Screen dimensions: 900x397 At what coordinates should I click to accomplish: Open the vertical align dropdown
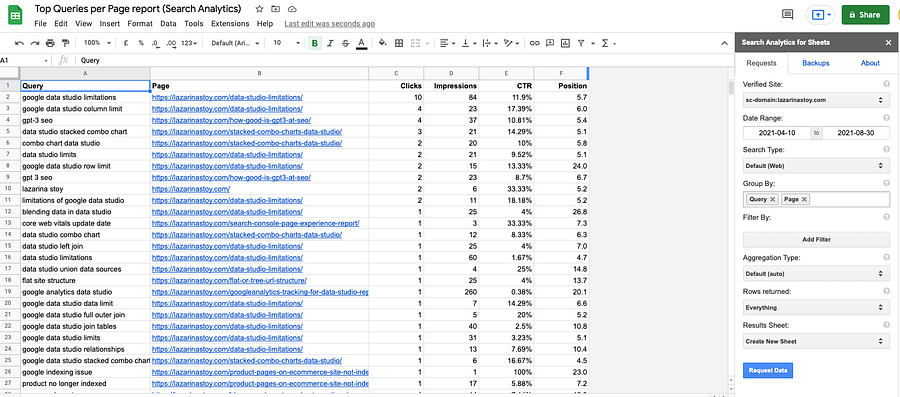point(468,43)
